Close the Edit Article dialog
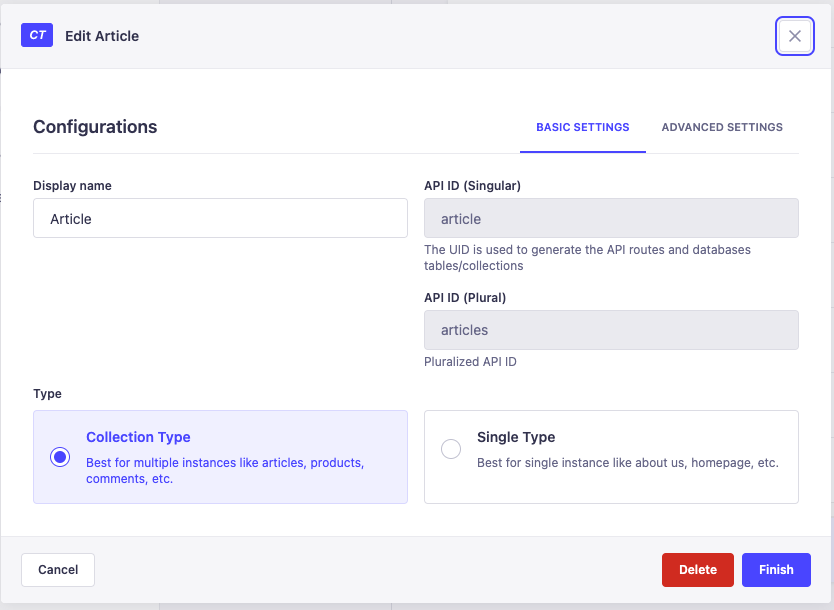Image resolution: width=834 pixels, height=610 pixels. click(x=794, y=36)
